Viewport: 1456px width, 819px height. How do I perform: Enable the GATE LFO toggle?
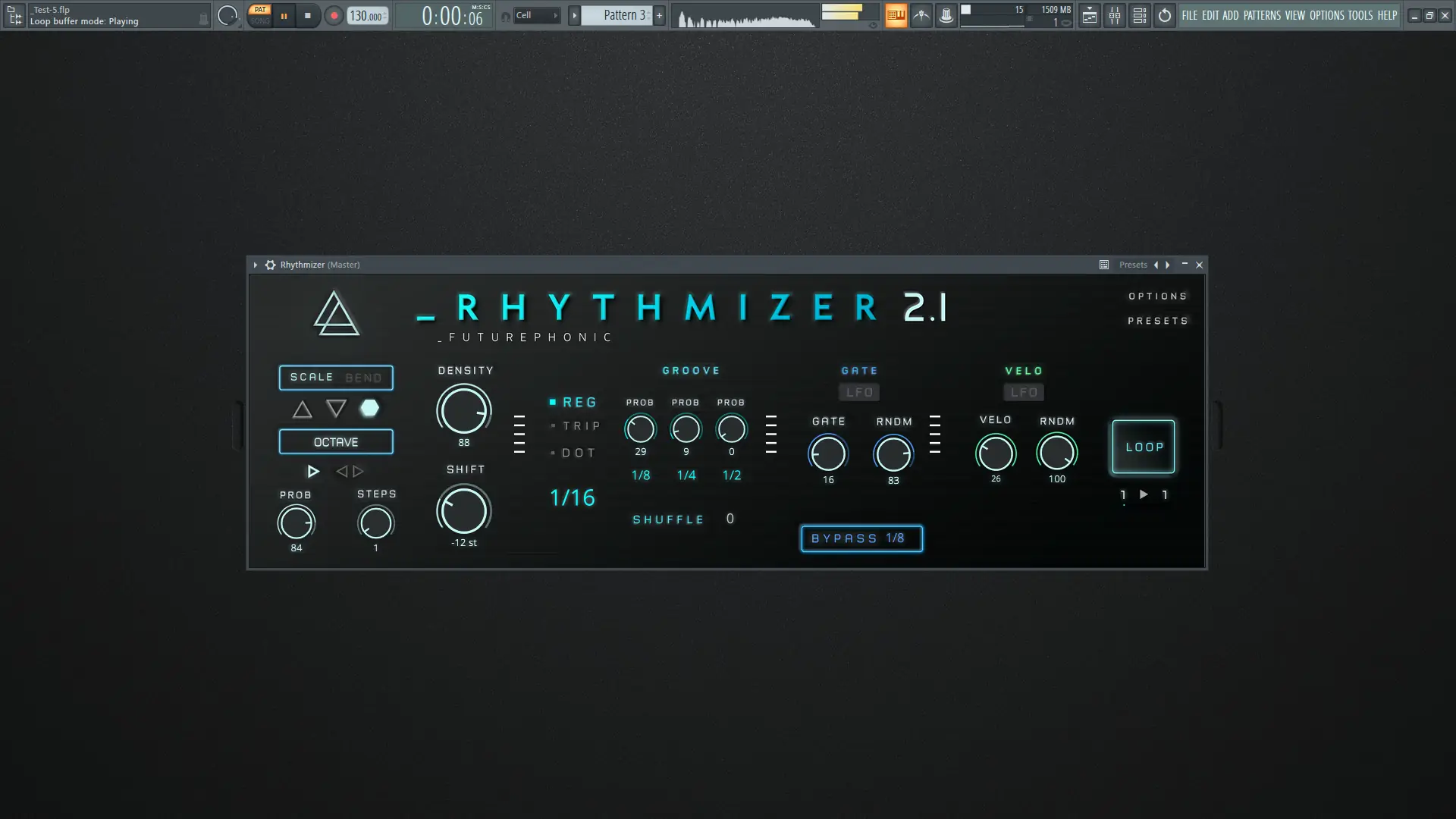(859, 392)
